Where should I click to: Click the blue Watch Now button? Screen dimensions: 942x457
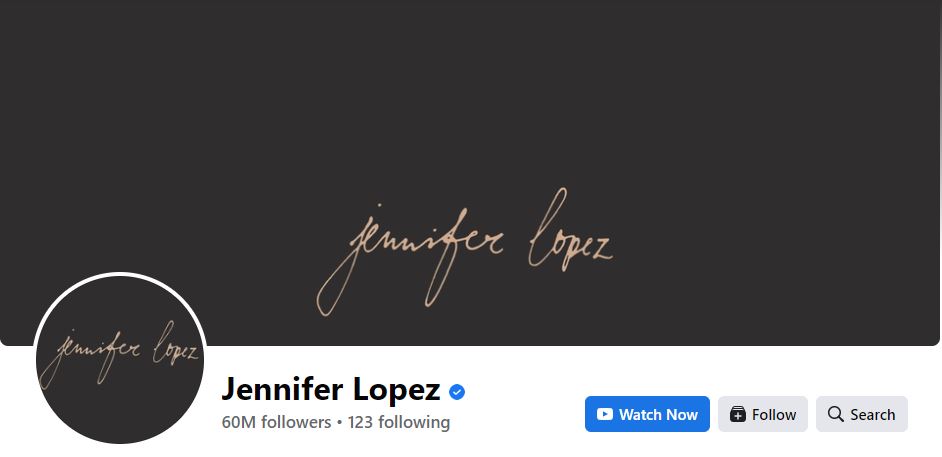pyautogui.click(x=647, y=414)
